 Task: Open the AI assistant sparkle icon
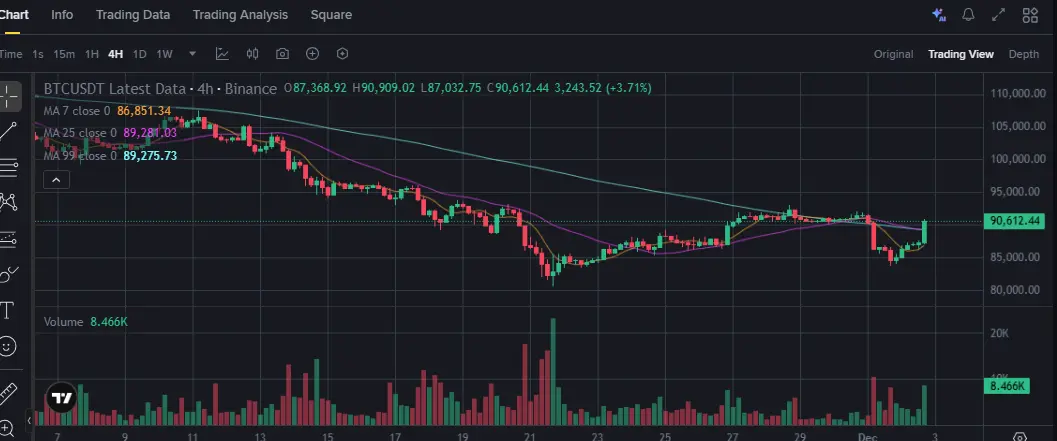[x=938, y=15]
